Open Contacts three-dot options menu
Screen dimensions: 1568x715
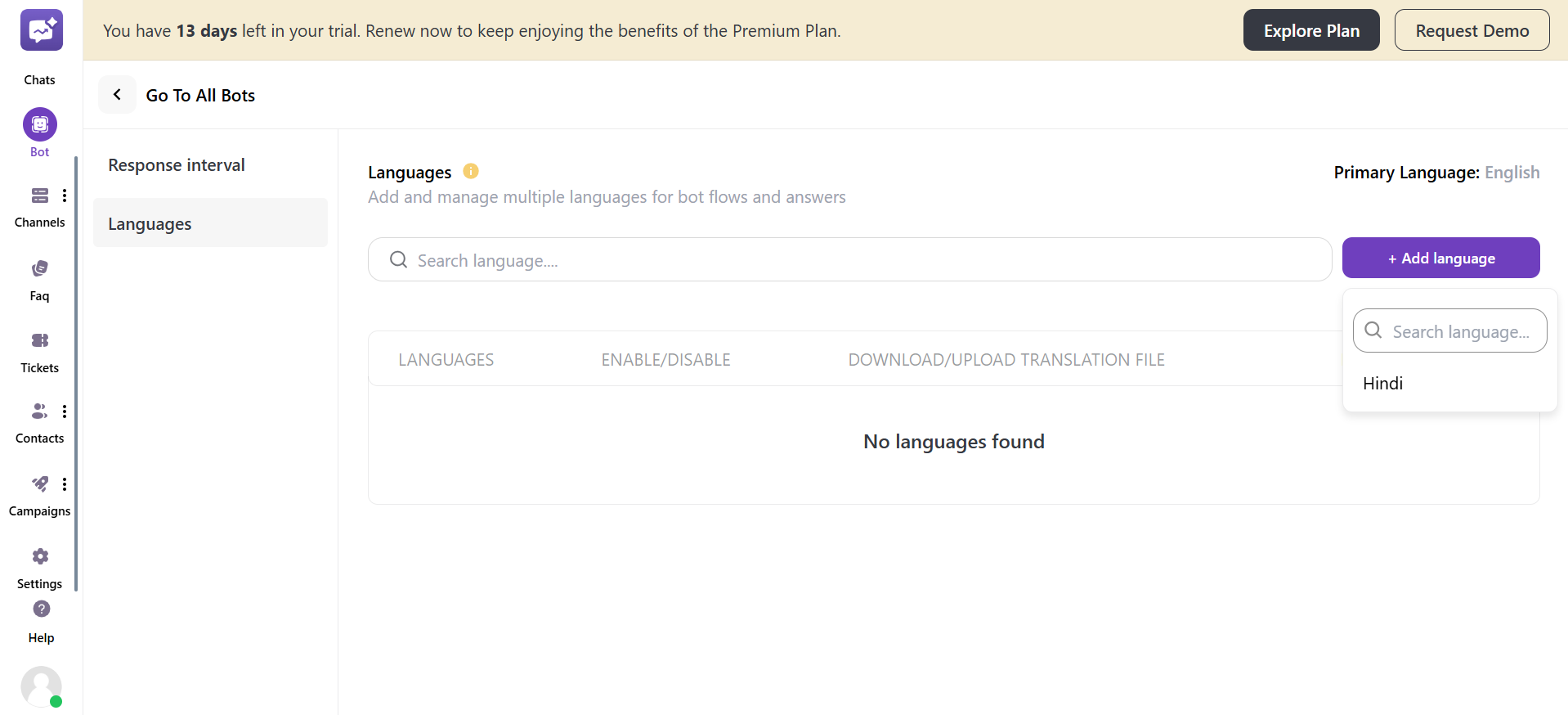65,411
